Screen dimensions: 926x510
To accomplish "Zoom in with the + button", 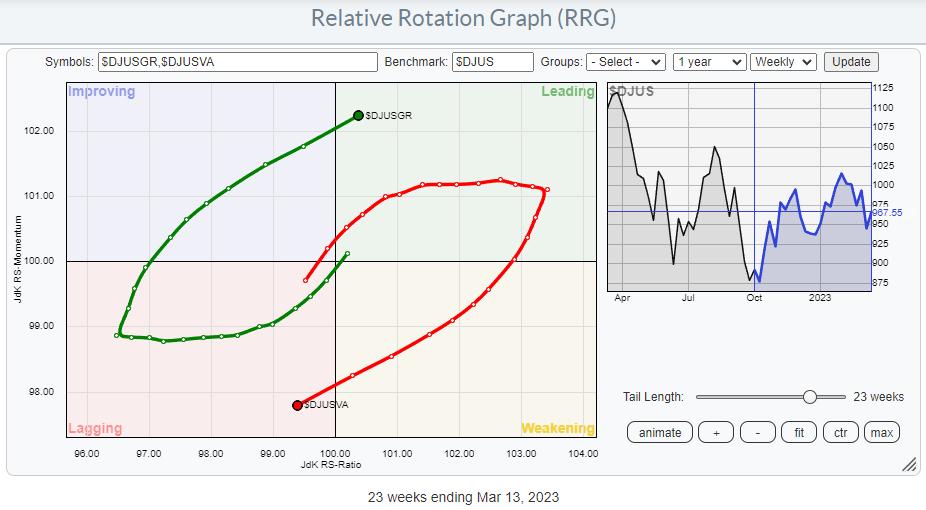I will 716,433.
